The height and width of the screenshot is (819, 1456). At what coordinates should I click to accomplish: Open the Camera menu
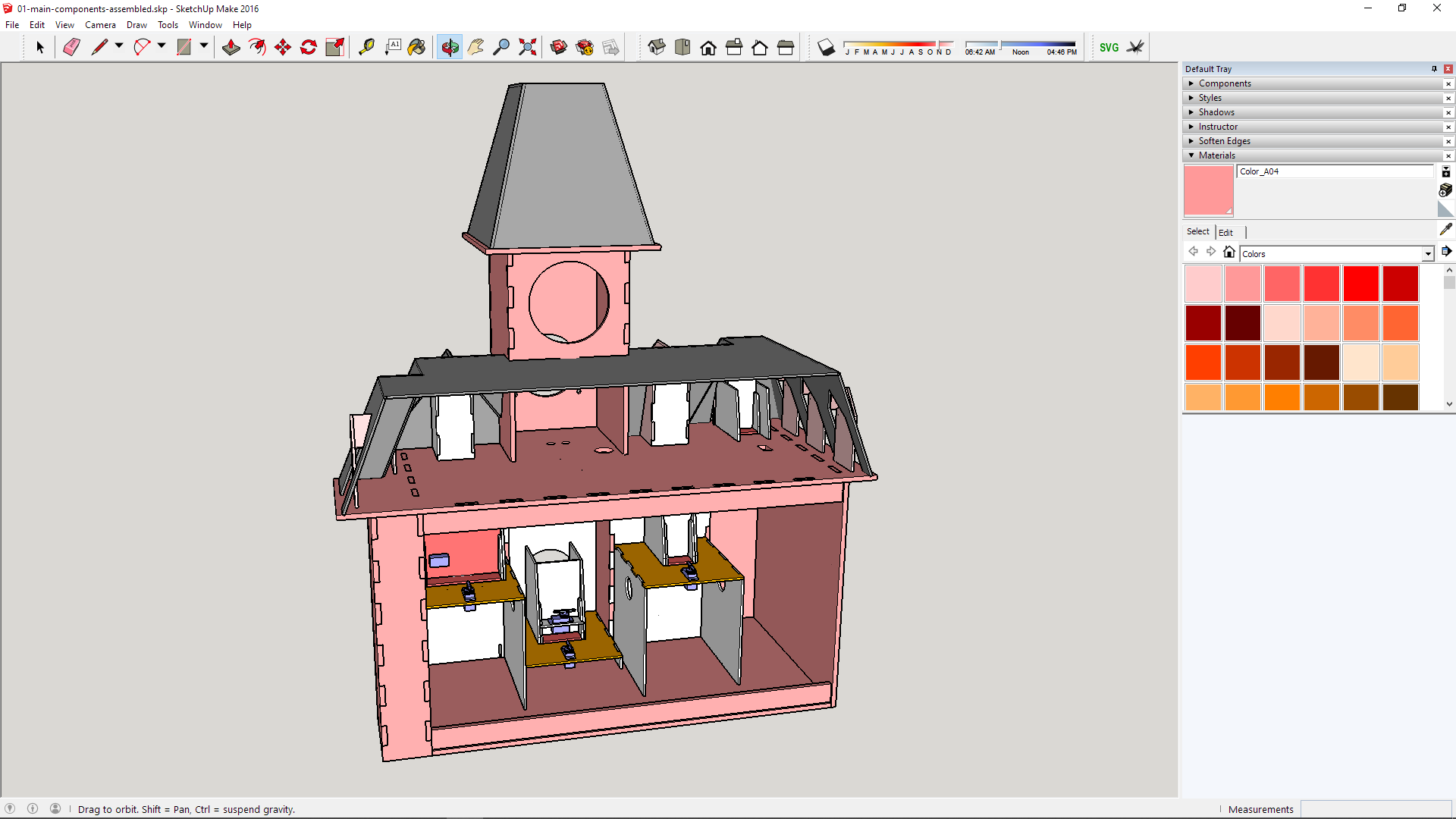[x=100, y=25]
